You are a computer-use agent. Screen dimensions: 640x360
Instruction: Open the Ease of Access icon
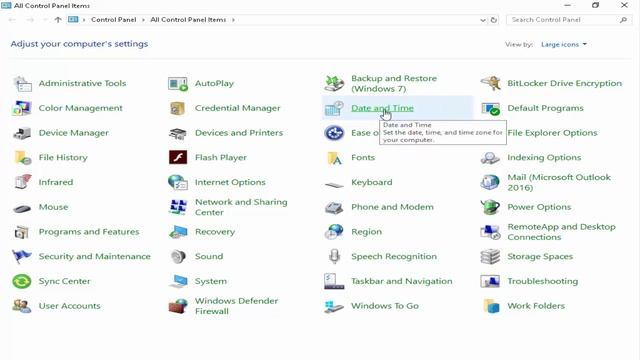click(x=334, y=133)
